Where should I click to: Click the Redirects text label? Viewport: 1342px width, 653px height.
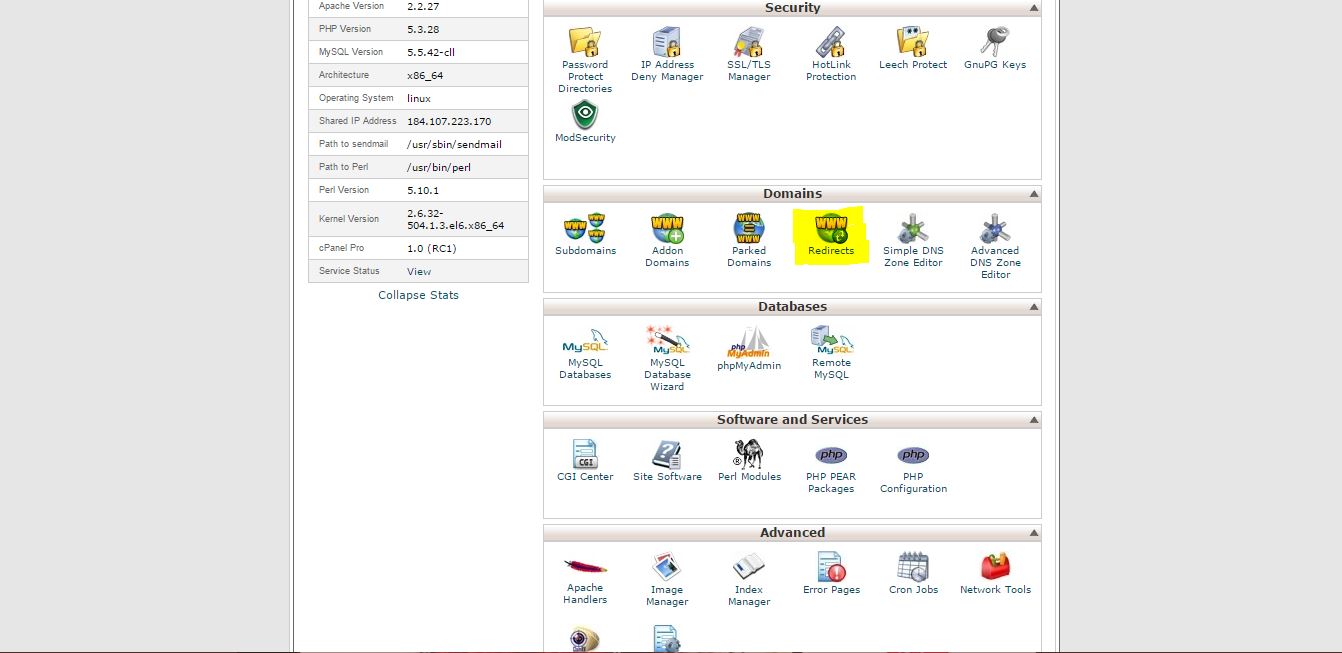831,251
